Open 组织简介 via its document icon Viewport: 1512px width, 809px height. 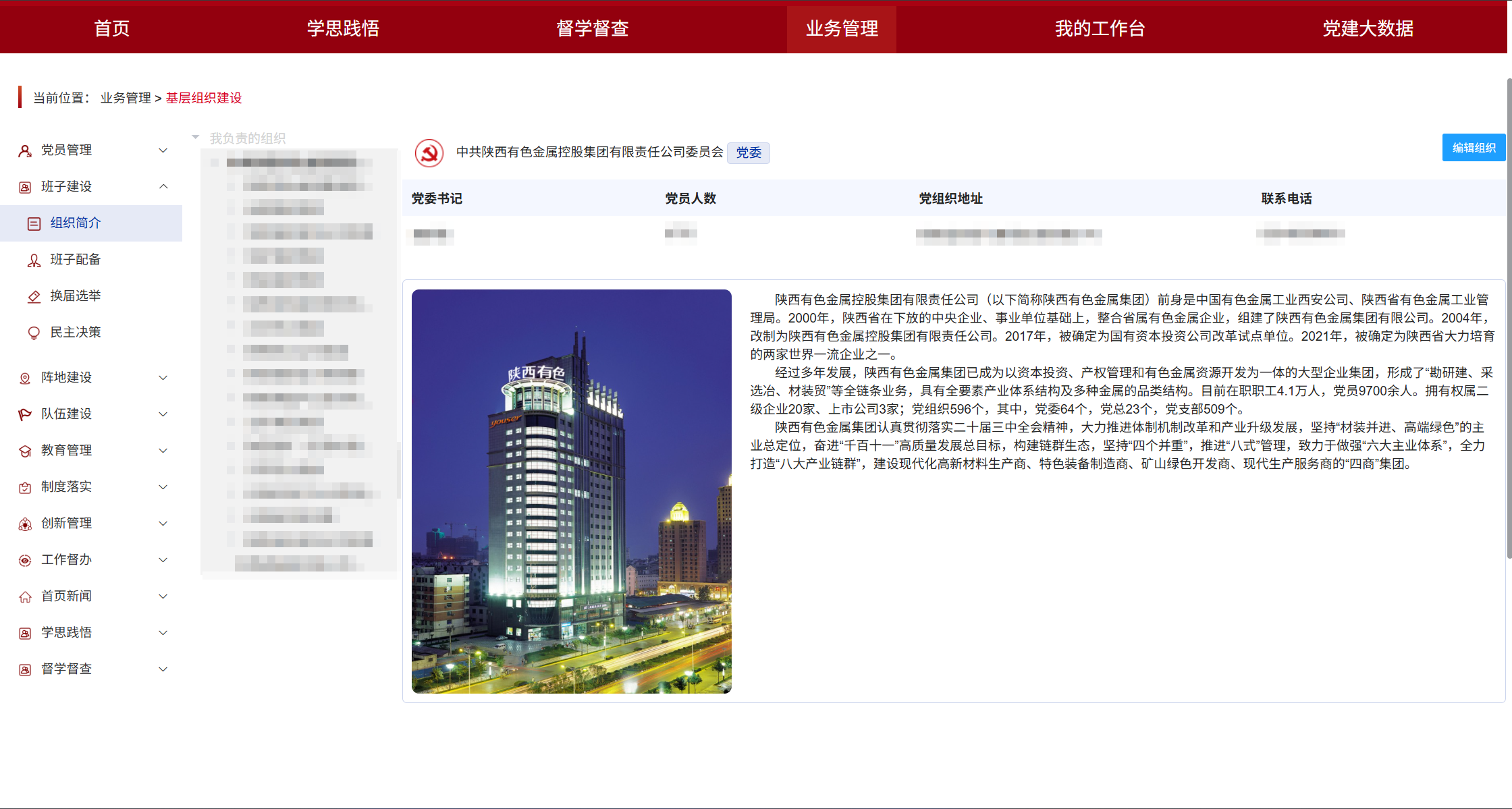coord(34,223)
